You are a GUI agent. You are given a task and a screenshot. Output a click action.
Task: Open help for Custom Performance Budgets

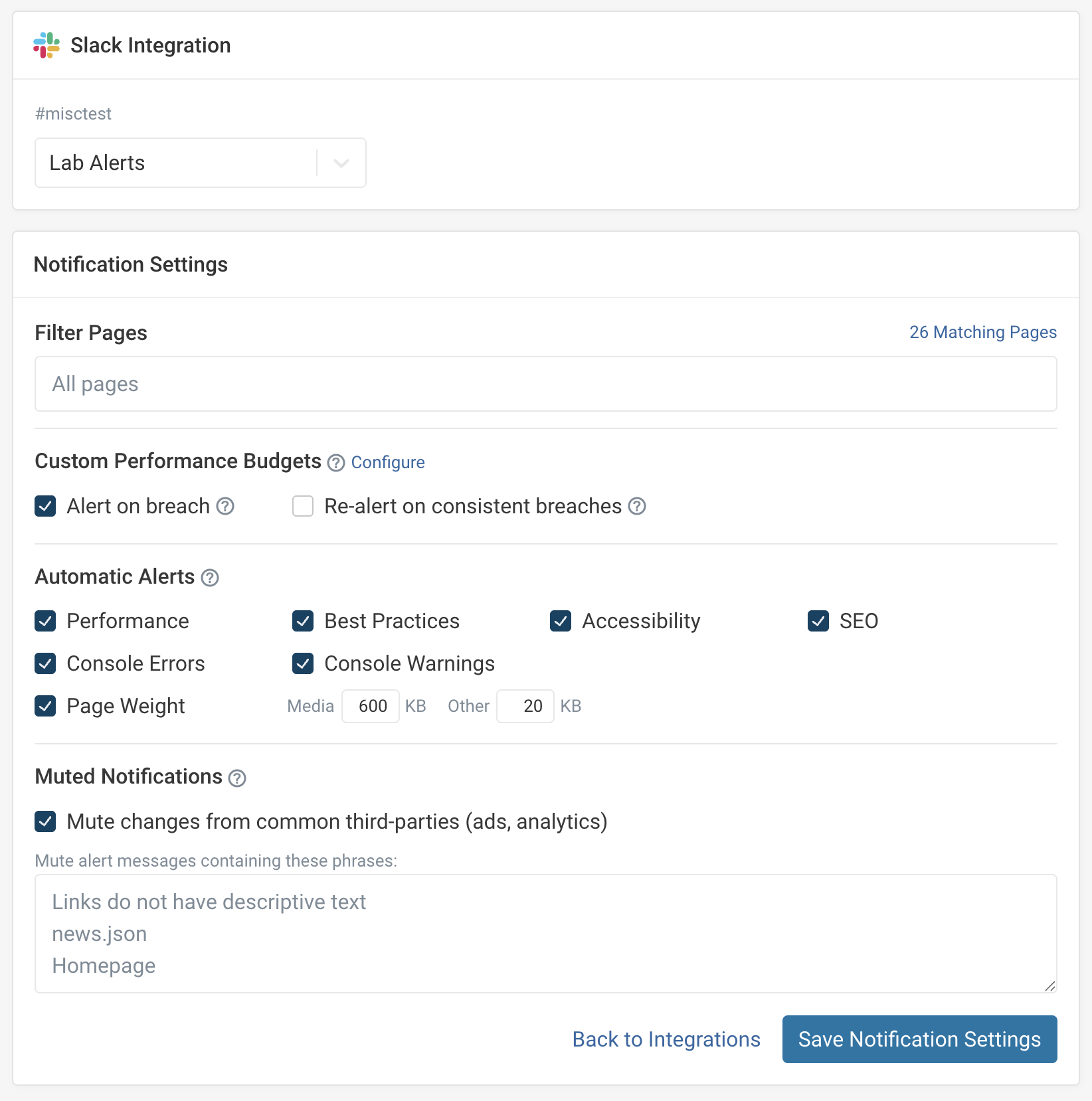pyautogui.click(x=335, y=463)
